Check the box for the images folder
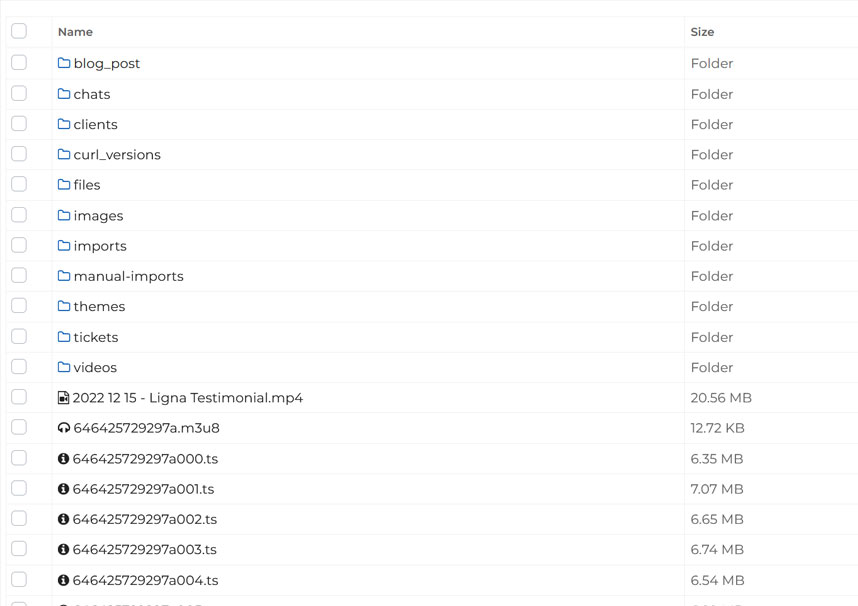Image resolution: width=858 pixels, height=606 pixels. [19, 215]
